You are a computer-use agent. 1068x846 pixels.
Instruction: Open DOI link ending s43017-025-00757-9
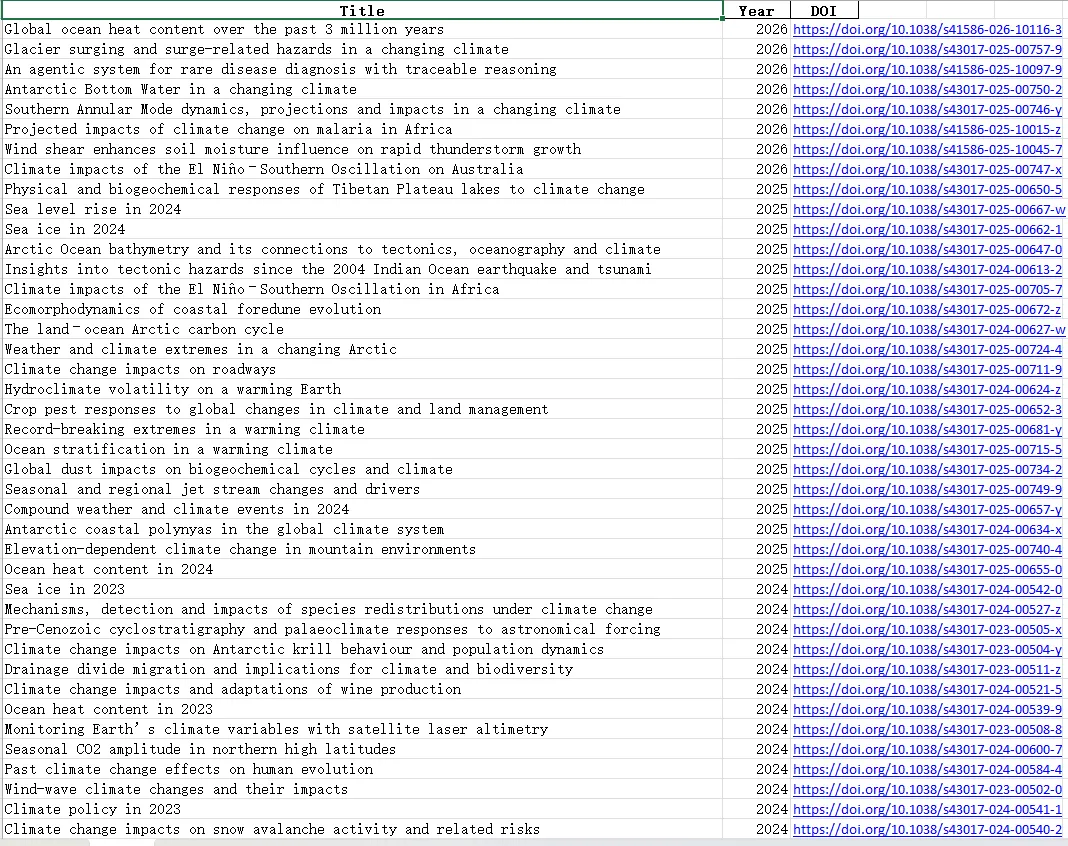[927, 50]
